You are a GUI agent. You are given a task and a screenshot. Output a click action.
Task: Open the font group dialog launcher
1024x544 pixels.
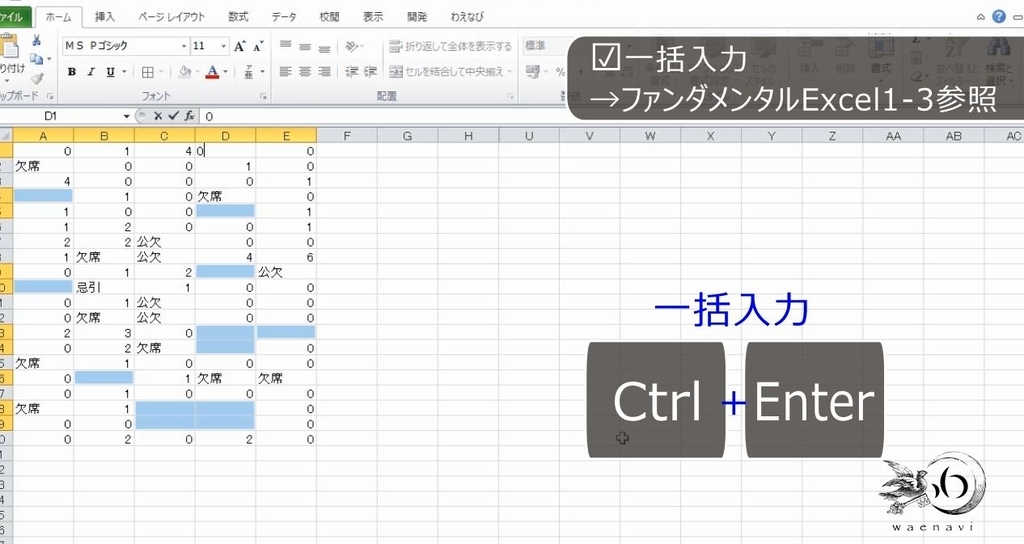click(264, 97)
